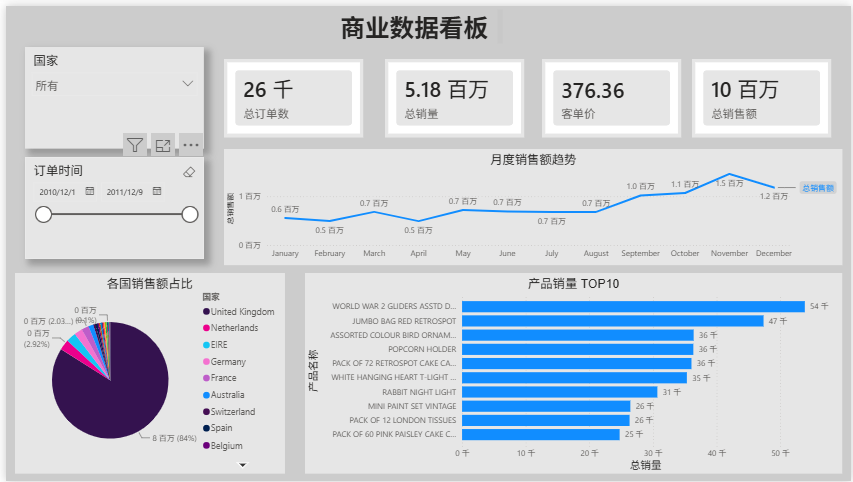
Task: Clear the order time selection with the eraser
Action: pyautogui.click(x=189, y=172)
